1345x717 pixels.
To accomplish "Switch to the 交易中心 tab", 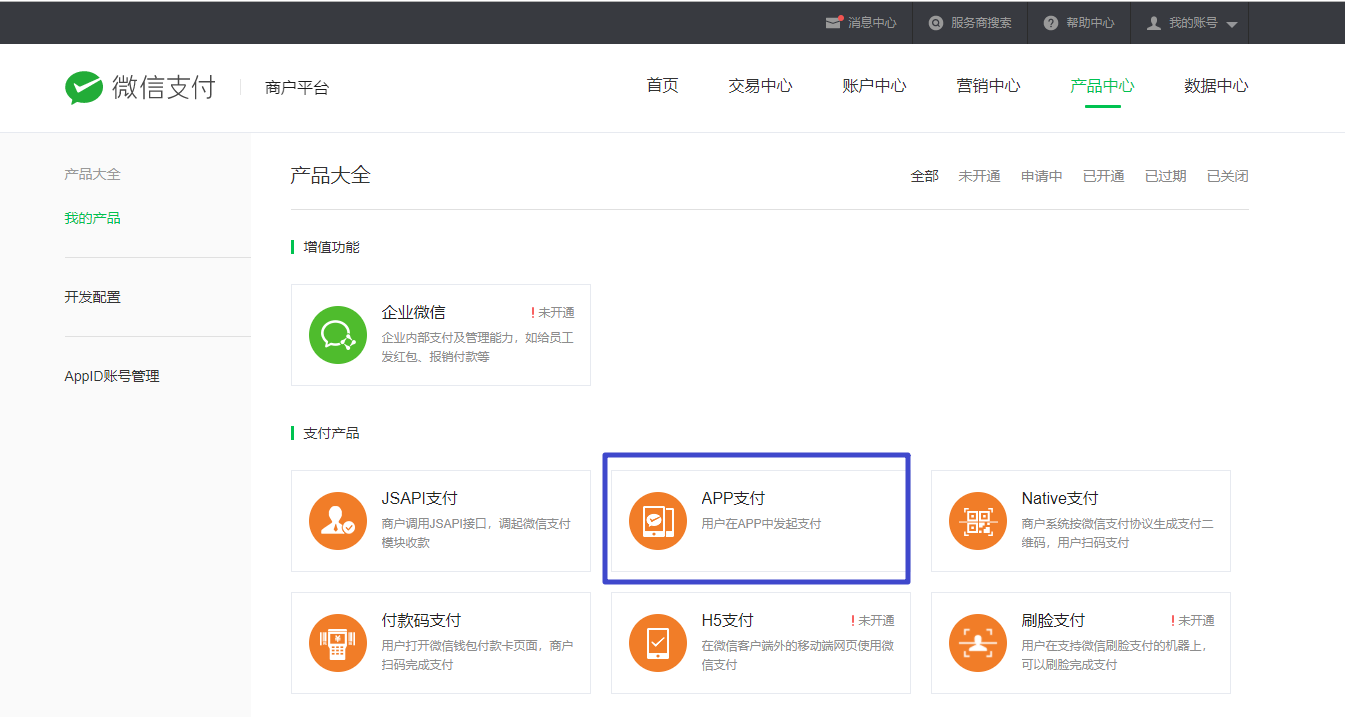I will (760, 86).
